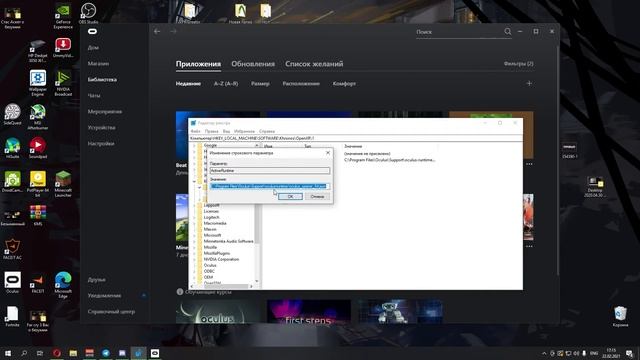Screen dimensions: 640x360
Task: Select Macromedia key in registry tree
Action: [x=215, y=223]
